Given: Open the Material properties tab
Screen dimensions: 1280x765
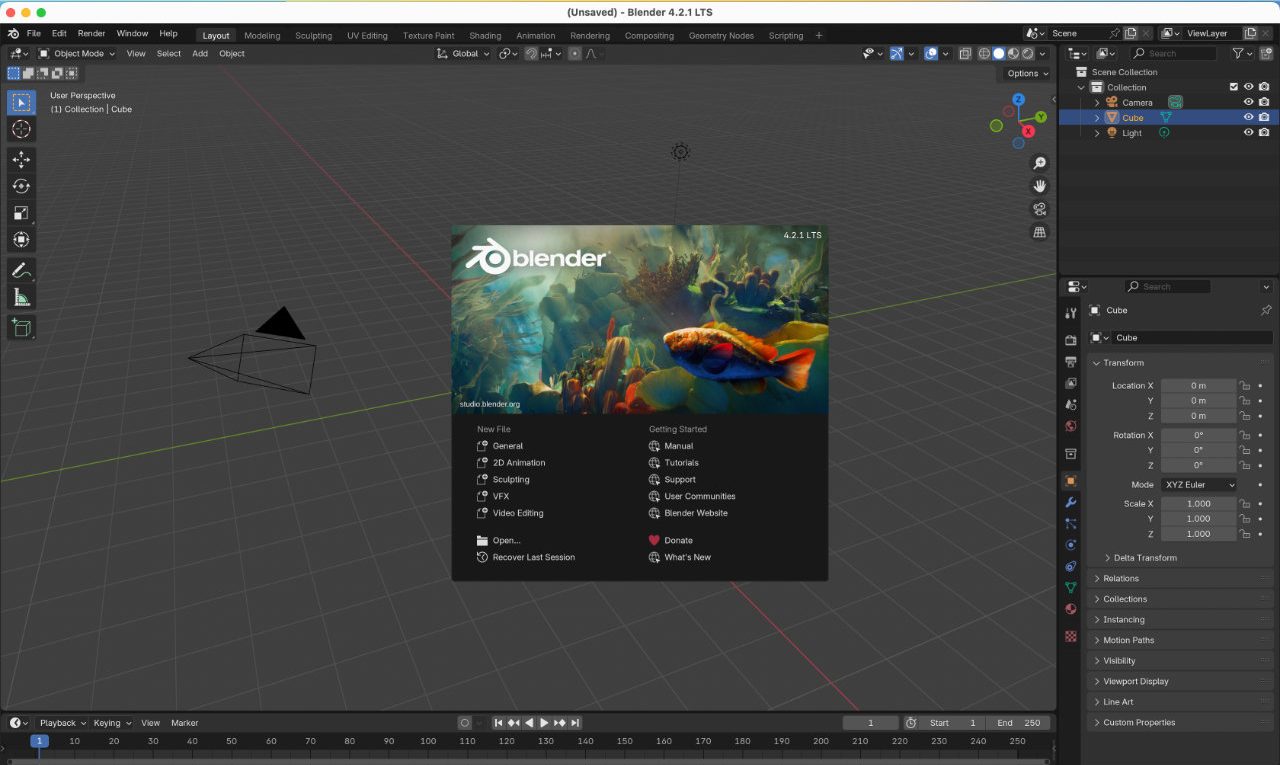Looking at the screenshot, I should coord(1071,609).
